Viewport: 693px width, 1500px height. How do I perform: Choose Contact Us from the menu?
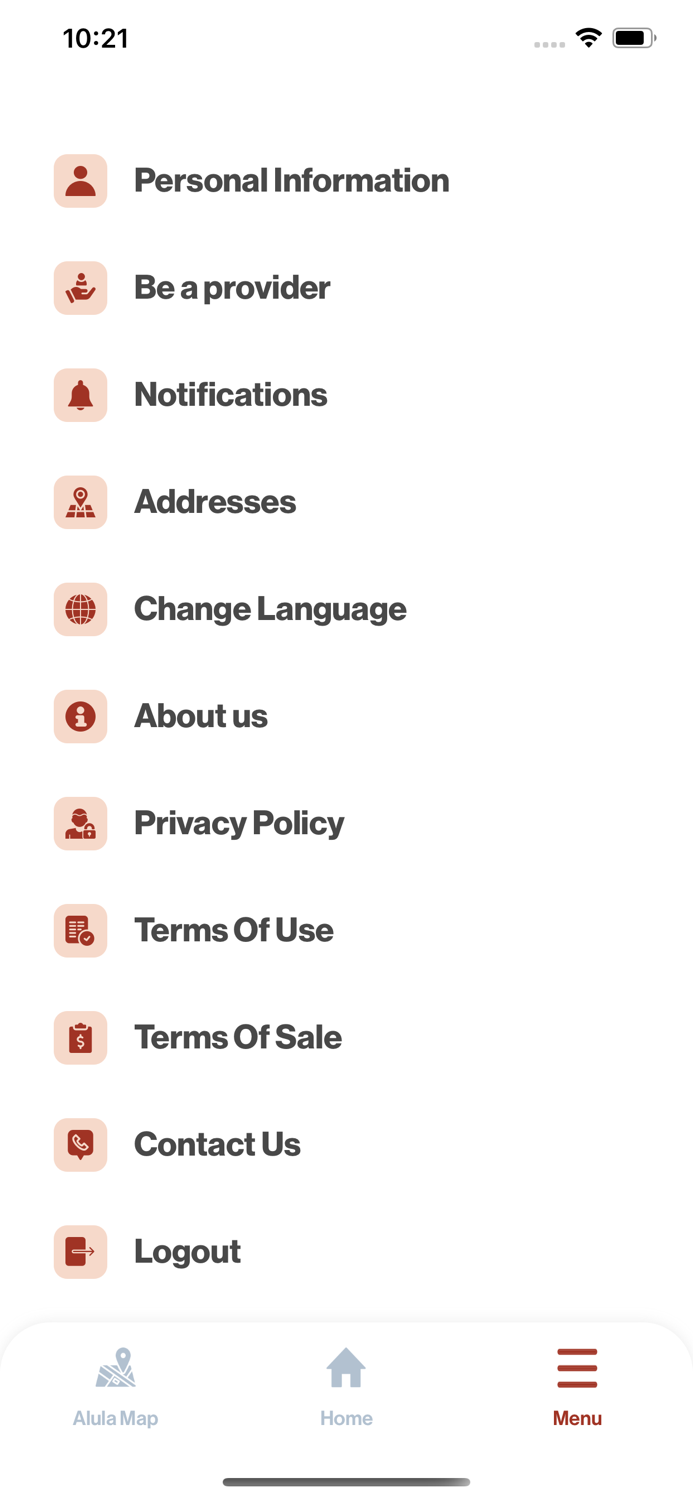click(217, 1144)
